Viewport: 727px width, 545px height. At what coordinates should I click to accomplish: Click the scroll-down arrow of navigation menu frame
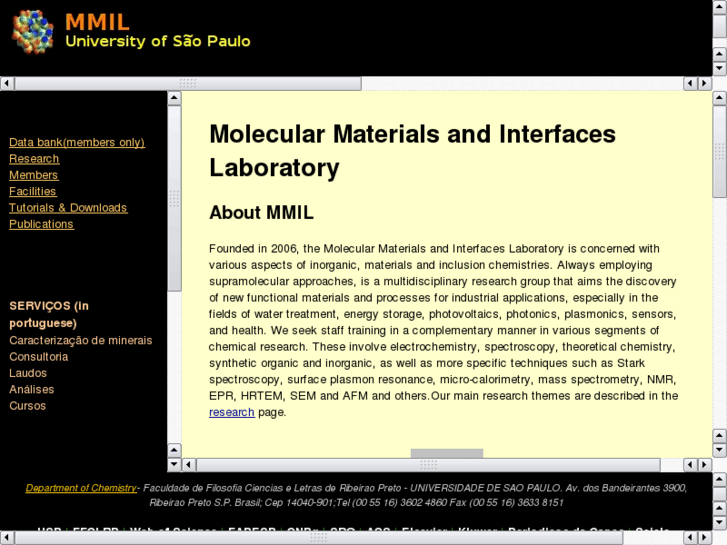[x=174, y=464]
